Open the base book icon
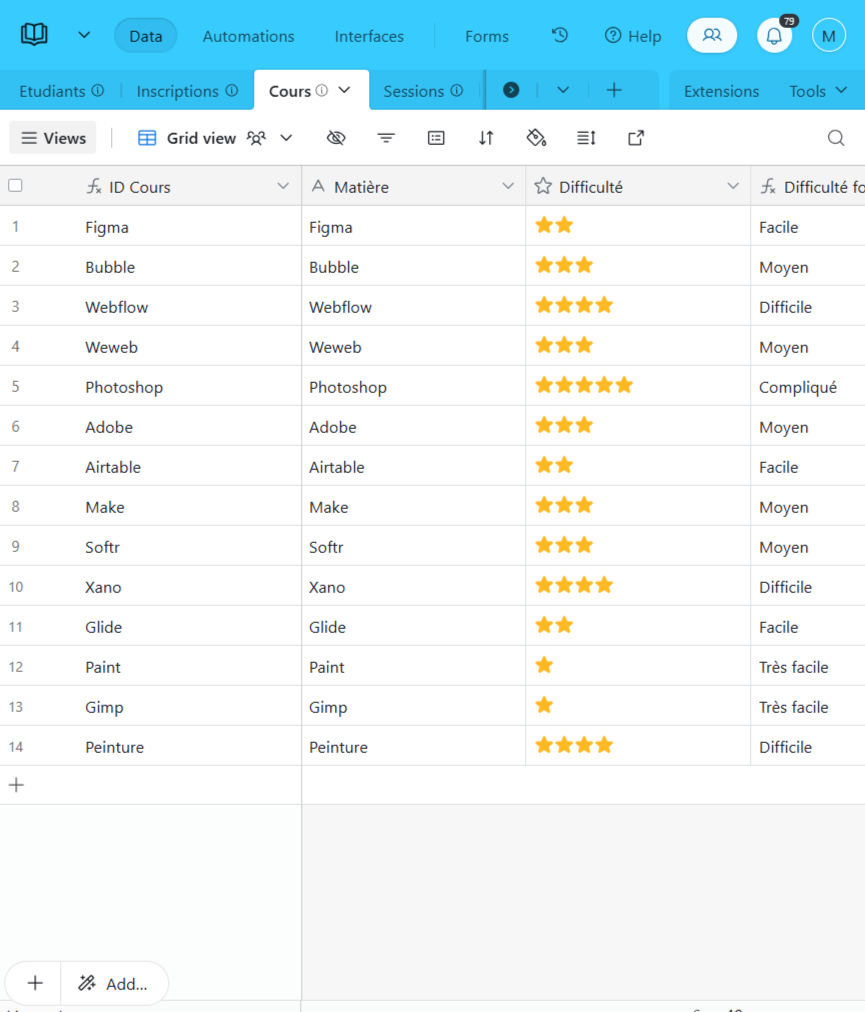The height and width of the screenshot is (1012, 865). pyautogui.click(x=34, y=34)
